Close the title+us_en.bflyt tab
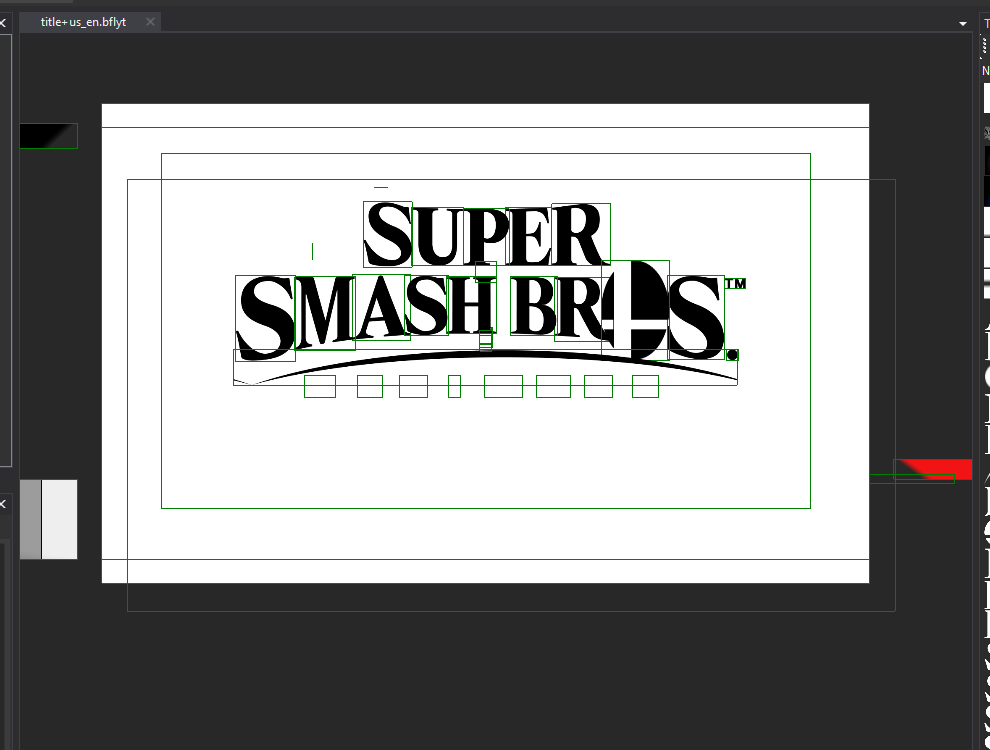Screen dimensions: 990x750 click(150, 22)
